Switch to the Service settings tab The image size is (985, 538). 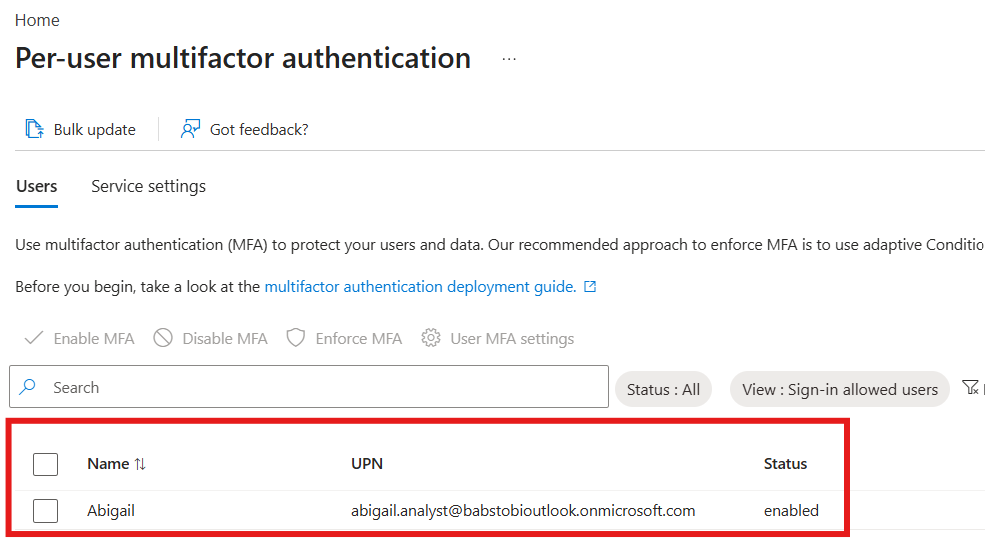148,187
